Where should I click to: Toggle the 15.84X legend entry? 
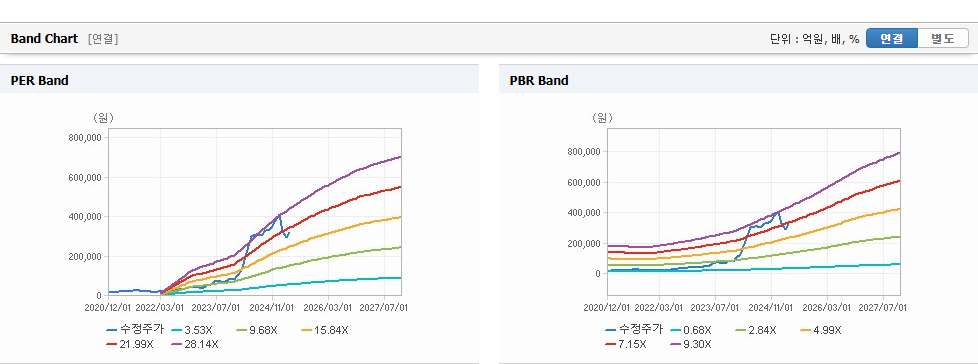pos(324,330)
